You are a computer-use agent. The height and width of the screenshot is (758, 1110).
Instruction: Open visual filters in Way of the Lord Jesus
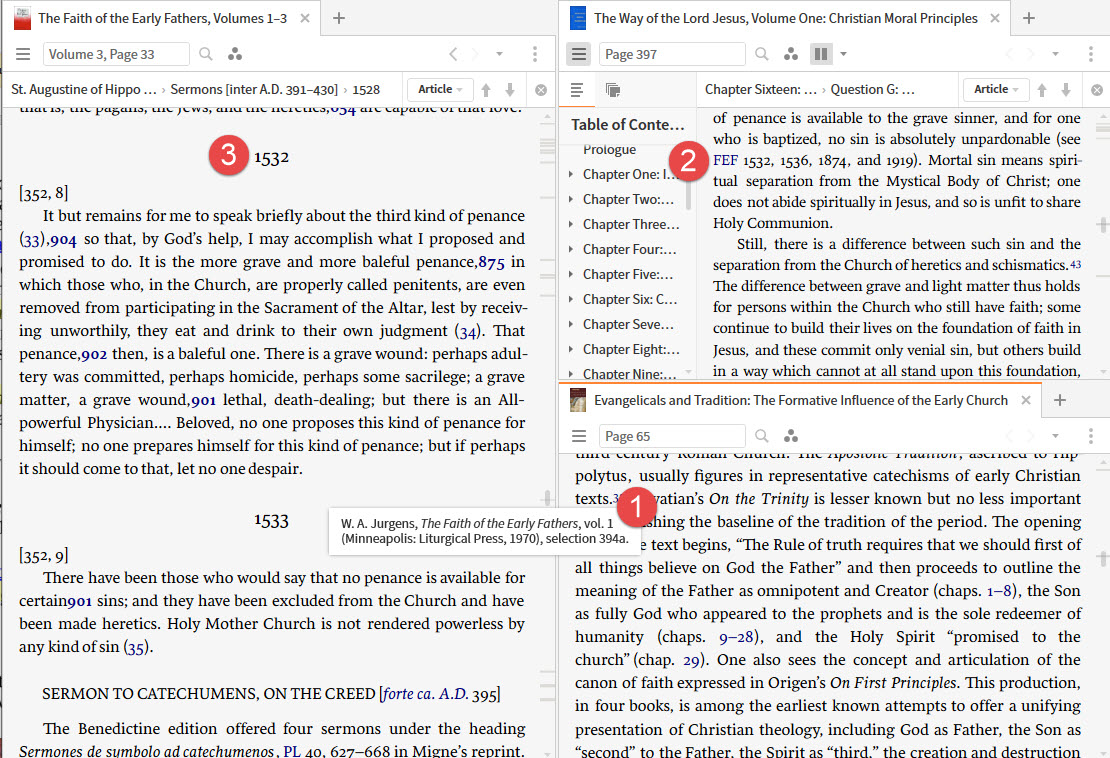coord(791,54)
